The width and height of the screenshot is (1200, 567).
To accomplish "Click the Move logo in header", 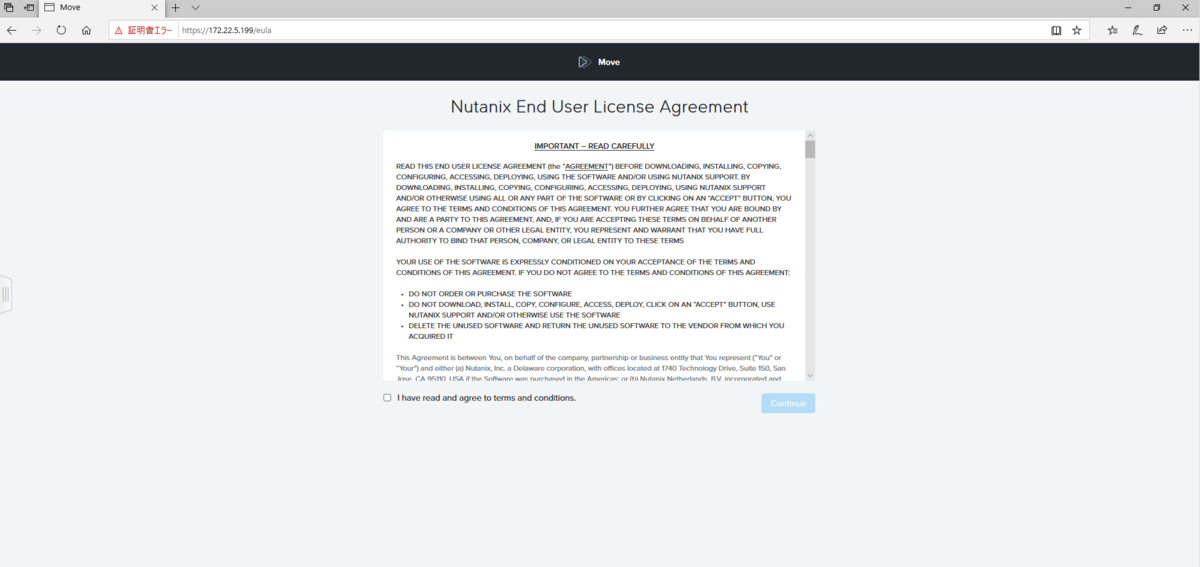I will 599,62.
